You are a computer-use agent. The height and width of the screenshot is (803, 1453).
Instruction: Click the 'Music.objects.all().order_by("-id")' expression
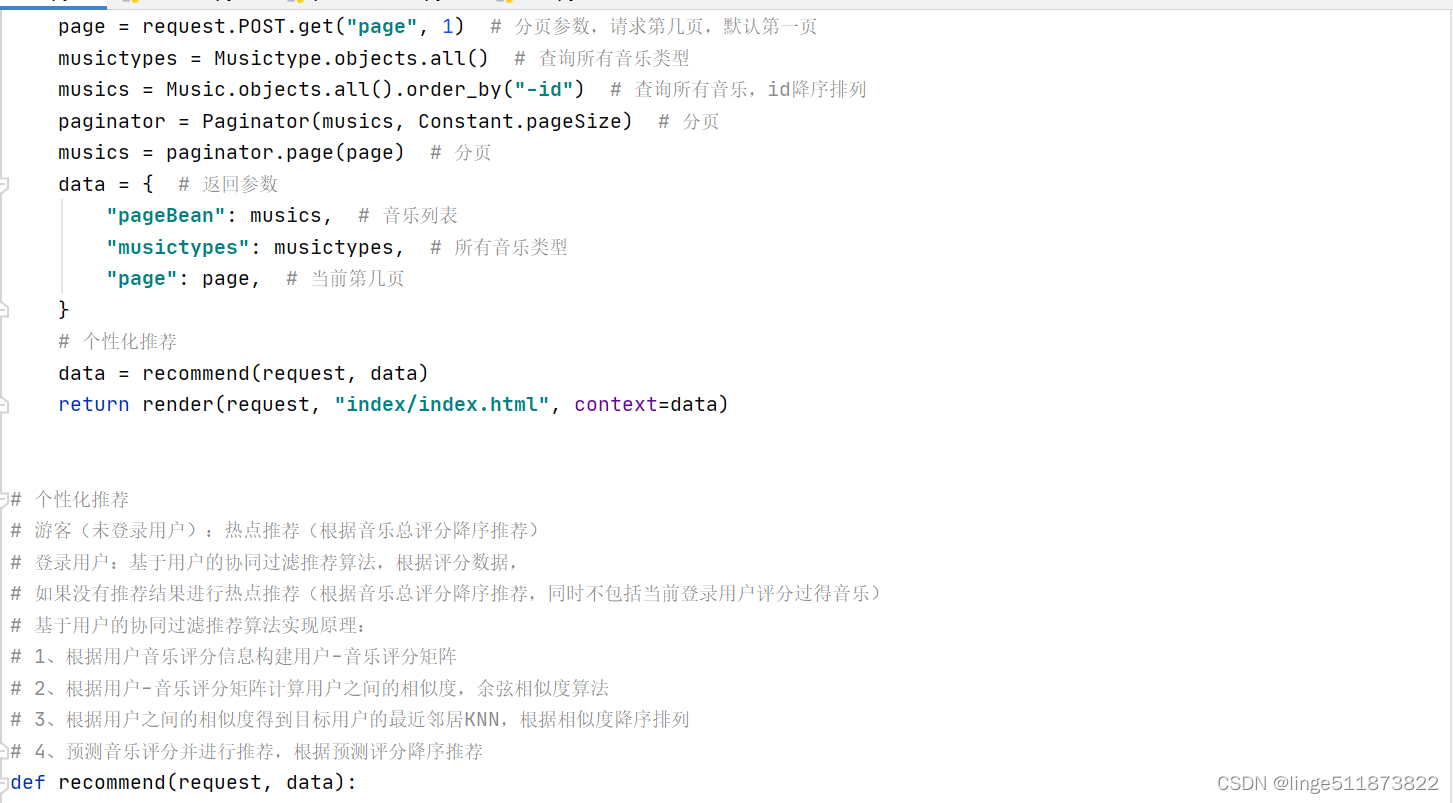tap(376, 89)
